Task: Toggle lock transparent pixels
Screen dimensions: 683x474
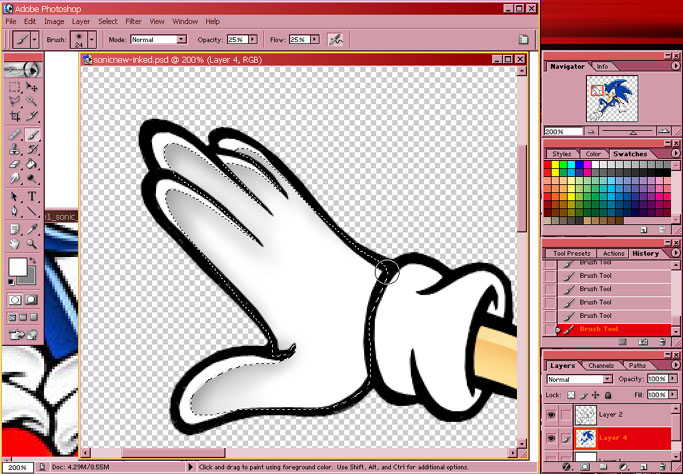Action: tap(571, 395)
